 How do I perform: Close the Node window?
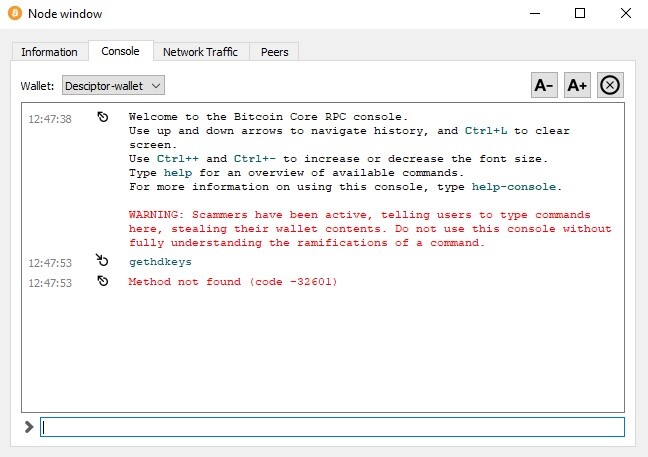click(x=626, y=13)
